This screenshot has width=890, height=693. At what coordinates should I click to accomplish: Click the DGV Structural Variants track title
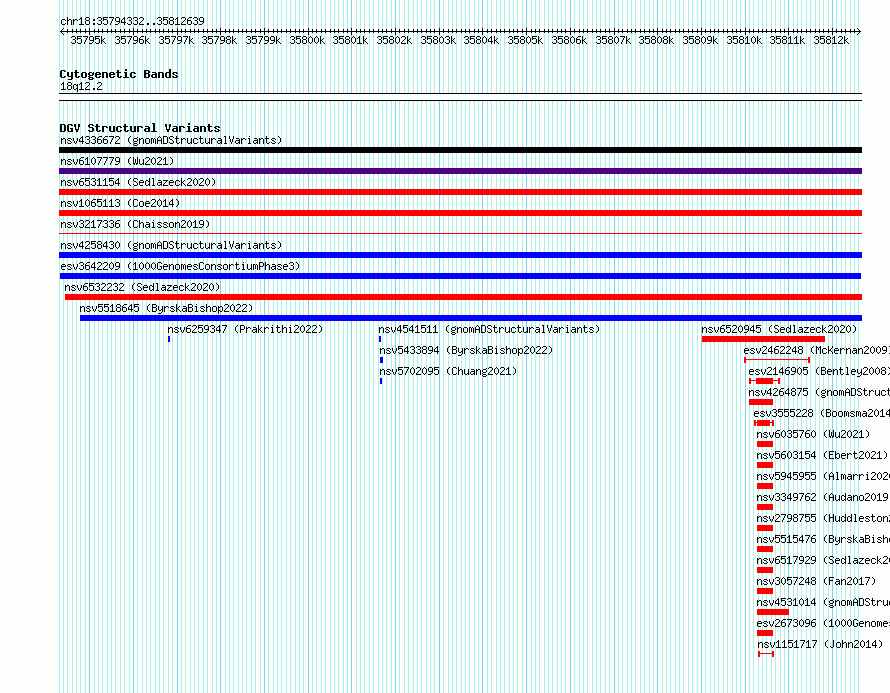click(x=140, y=128)
